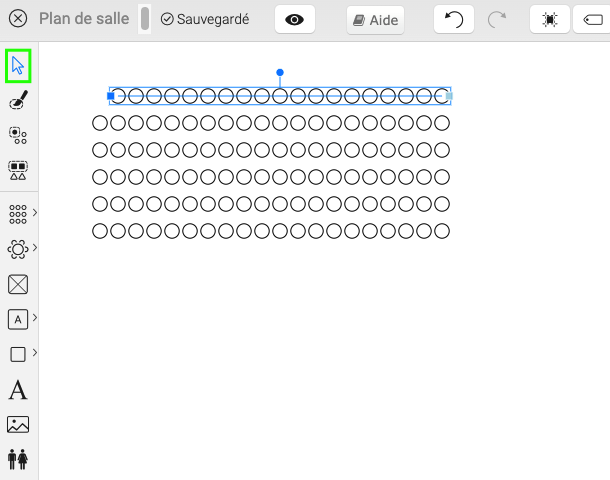The height and width of the screenshot is (480, 610).
Task: Select the round table tool
Action: click(x=18, y=249)
